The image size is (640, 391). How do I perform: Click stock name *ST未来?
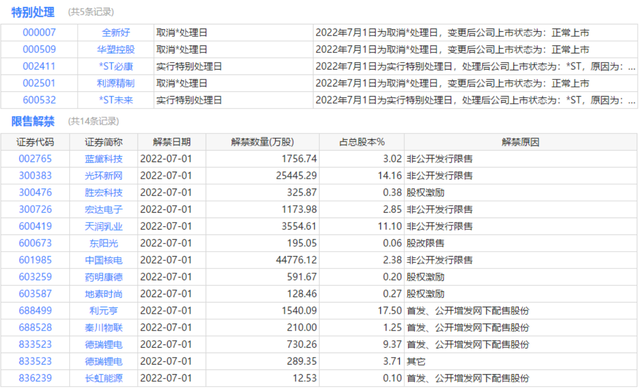point(116,100)
